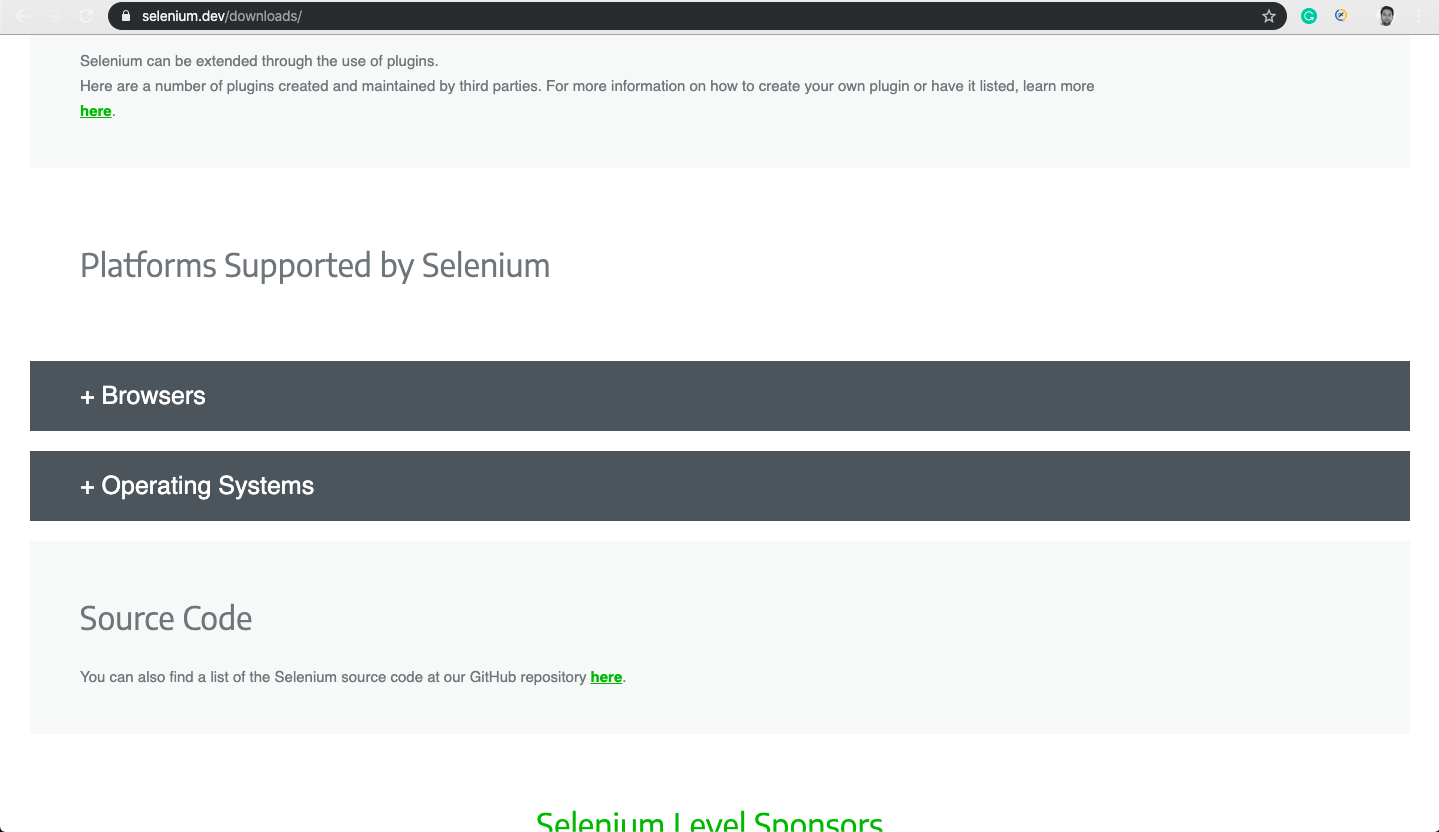Click the Source Code heading
Viewport: 1439px width, 832px height.
click(x=166, y=619)
